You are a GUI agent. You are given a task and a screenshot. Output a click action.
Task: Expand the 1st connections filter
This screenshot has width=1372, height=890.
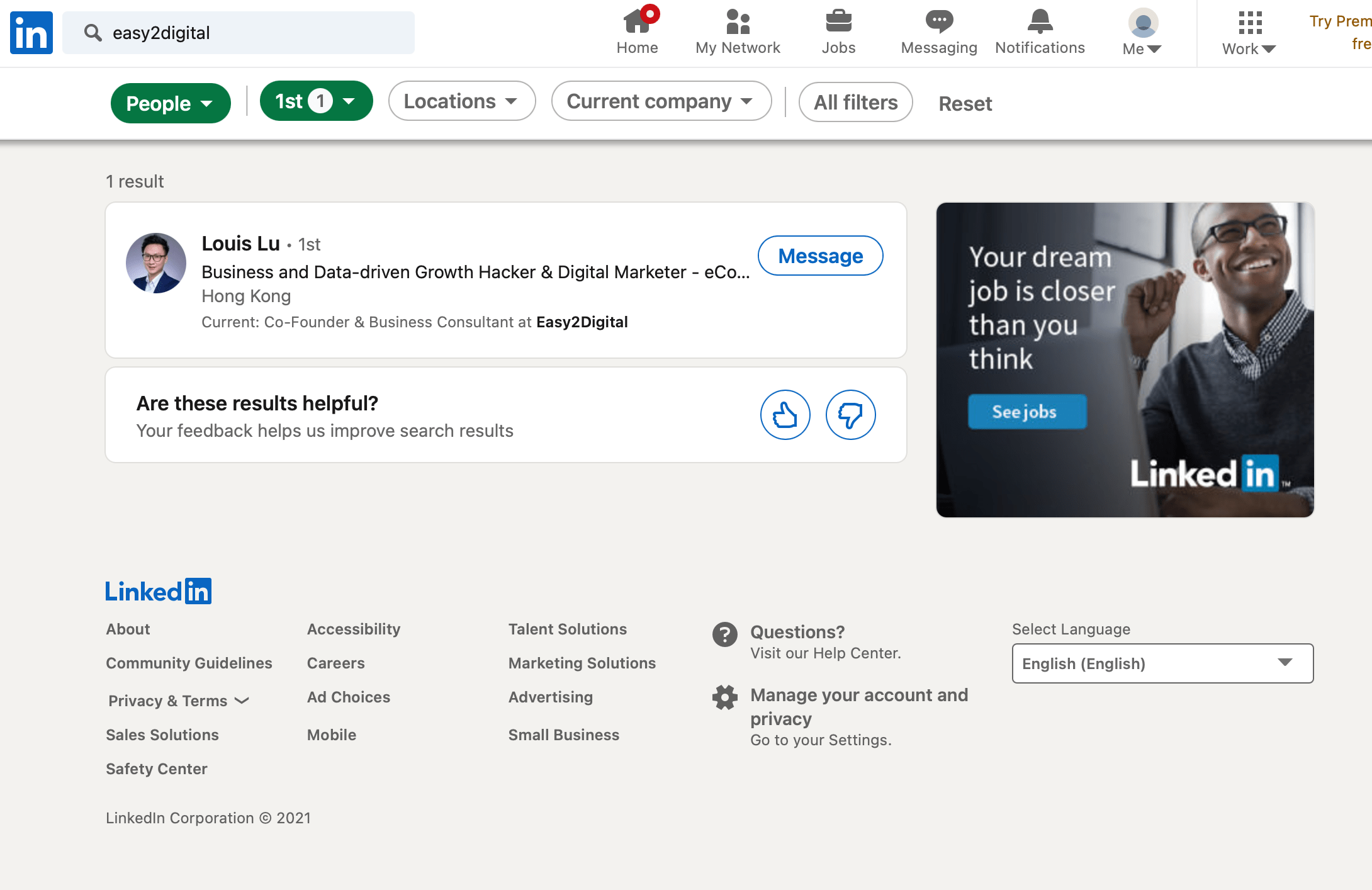coord(316,101)
